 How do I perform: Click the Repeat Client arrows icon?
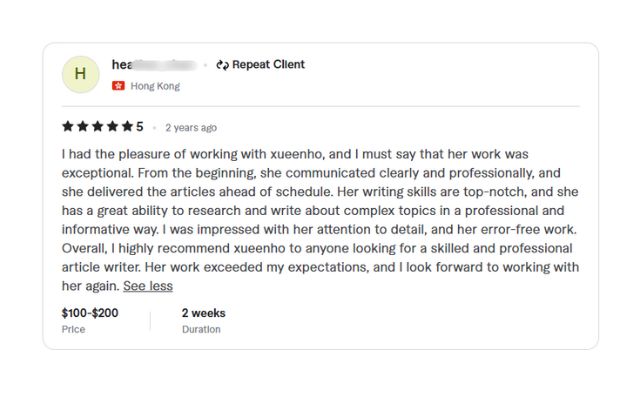pos(222,64)
